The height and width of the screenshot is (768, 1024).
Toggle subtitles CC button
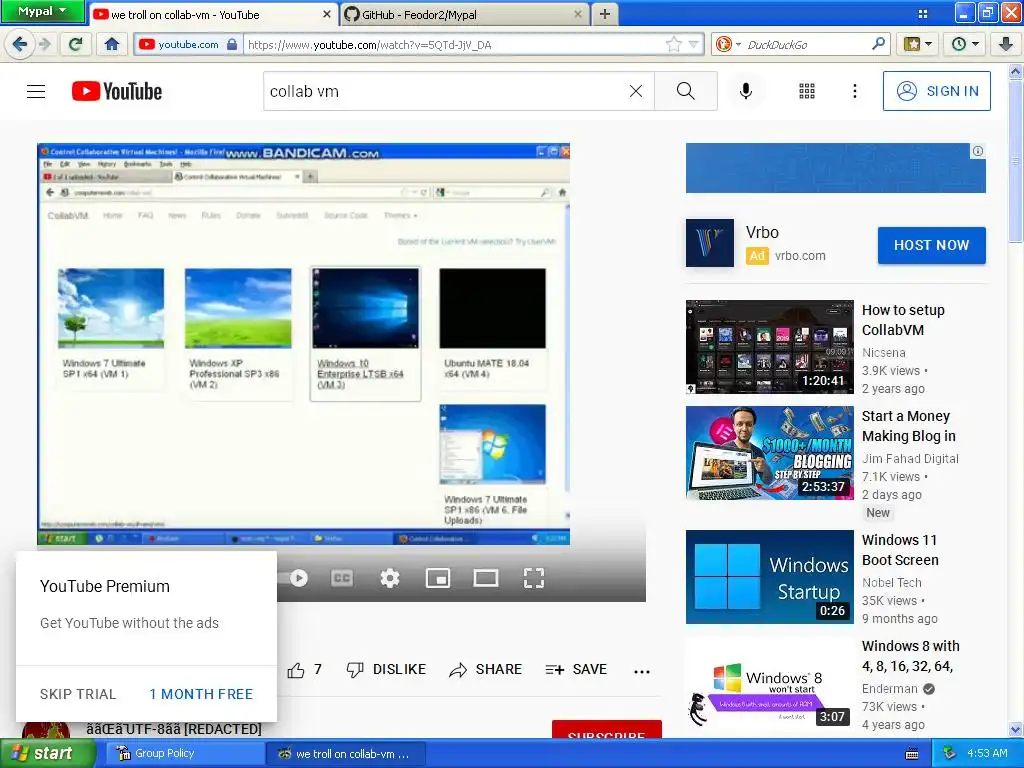point(342,578)
